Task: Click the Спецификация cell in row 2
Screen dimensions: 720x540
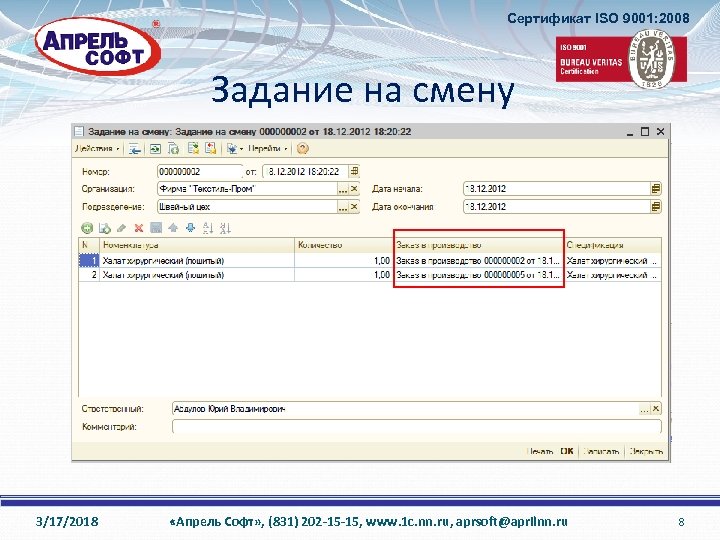Action: click(613, 275)
